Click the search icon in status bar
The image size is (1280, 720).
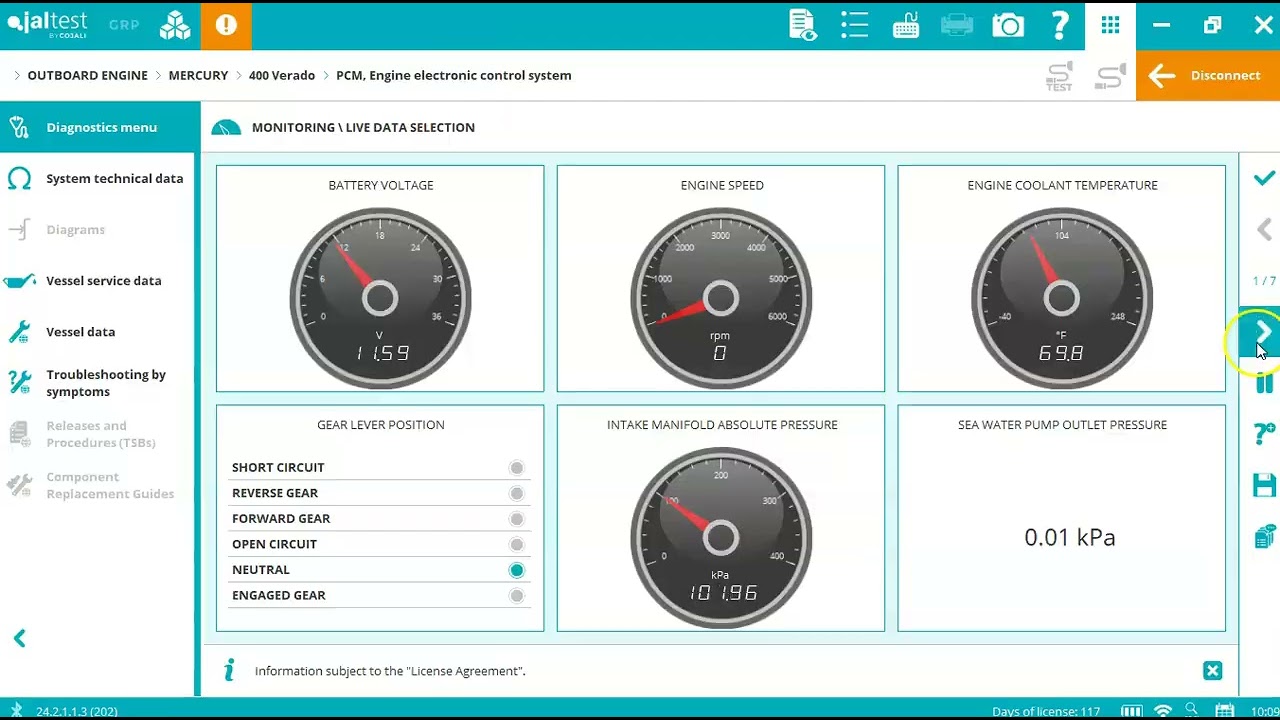(x=1191, y=710)
